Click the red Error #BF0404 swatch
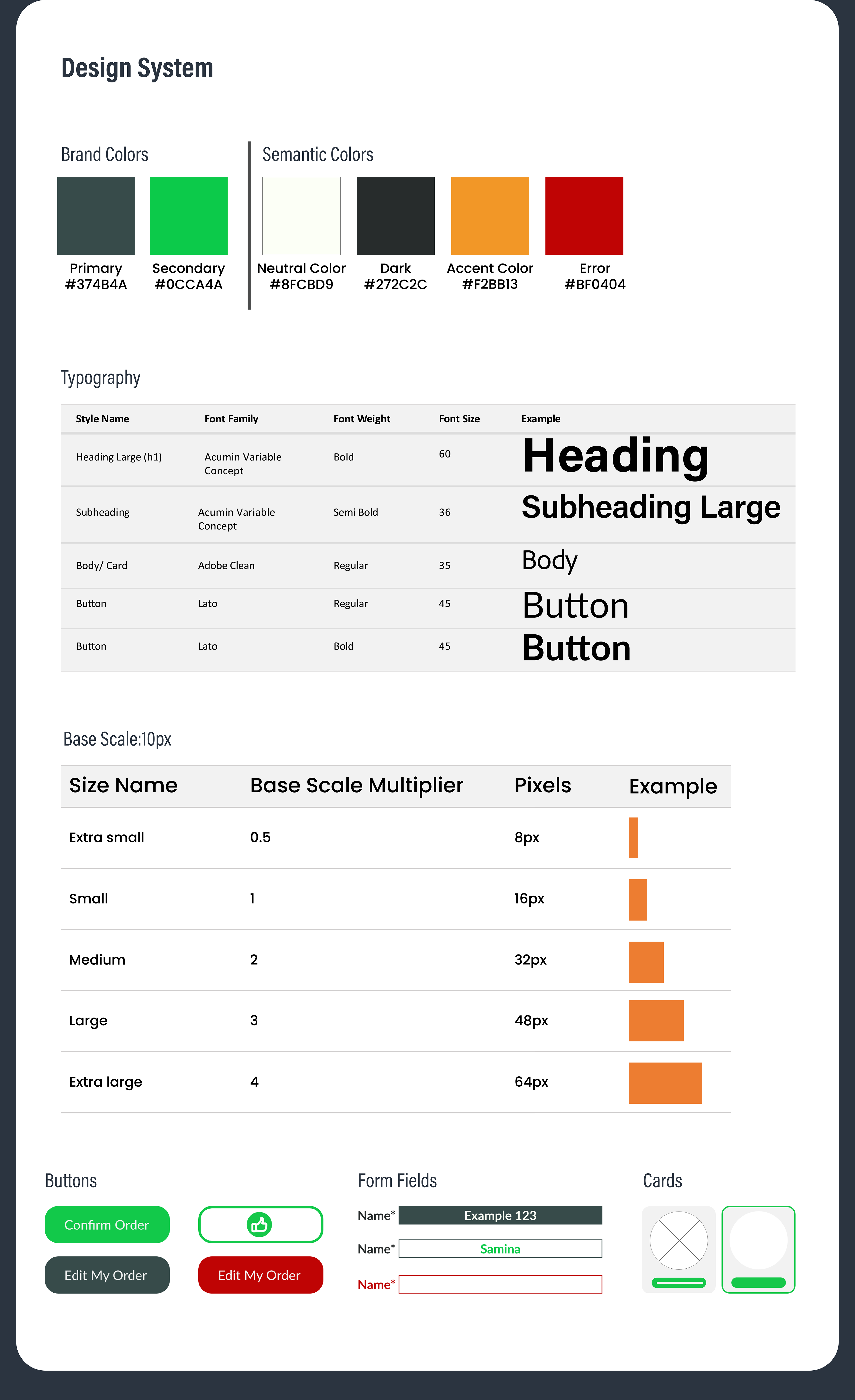This screenshot has width=855, height=1400. (584, 216)
